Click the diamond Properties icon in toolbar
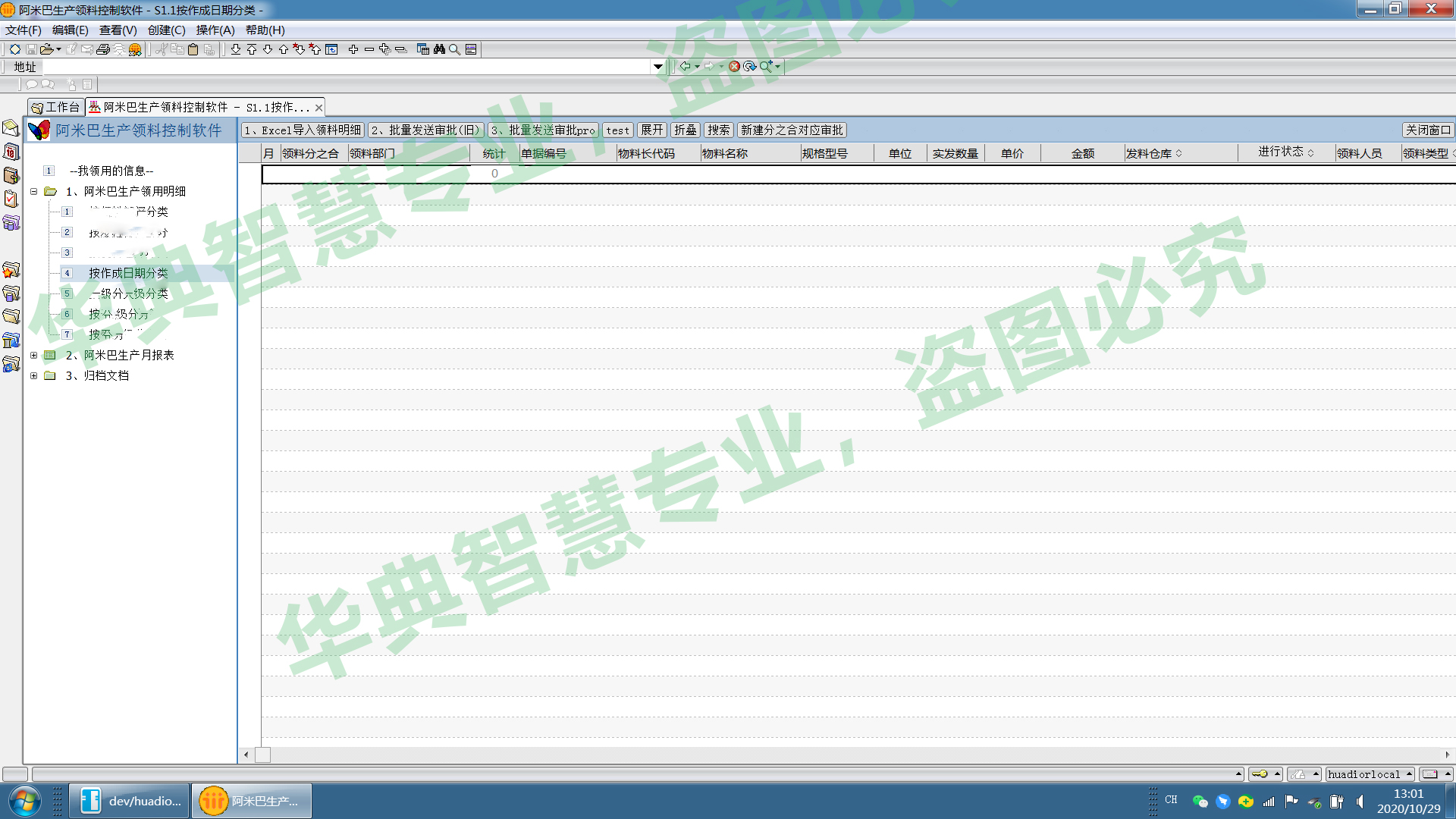Screen dimensions: 1456x819 (x=14, y=49)
